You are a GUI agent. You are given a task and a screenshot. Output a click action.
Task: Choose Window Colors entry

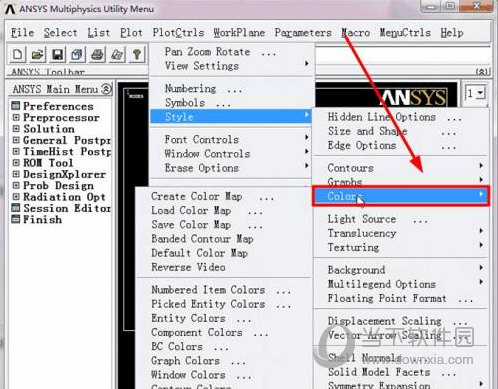[x=223, y=375]
